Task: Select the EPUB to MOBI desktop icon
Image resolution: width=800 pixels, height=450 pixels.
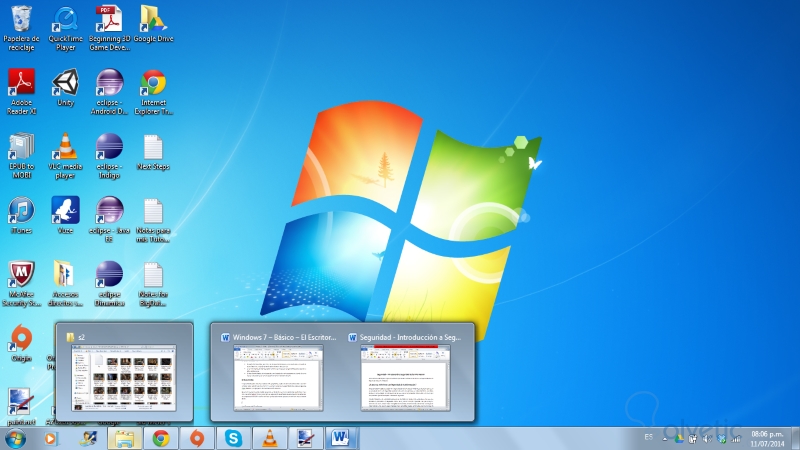Action: 21,156
